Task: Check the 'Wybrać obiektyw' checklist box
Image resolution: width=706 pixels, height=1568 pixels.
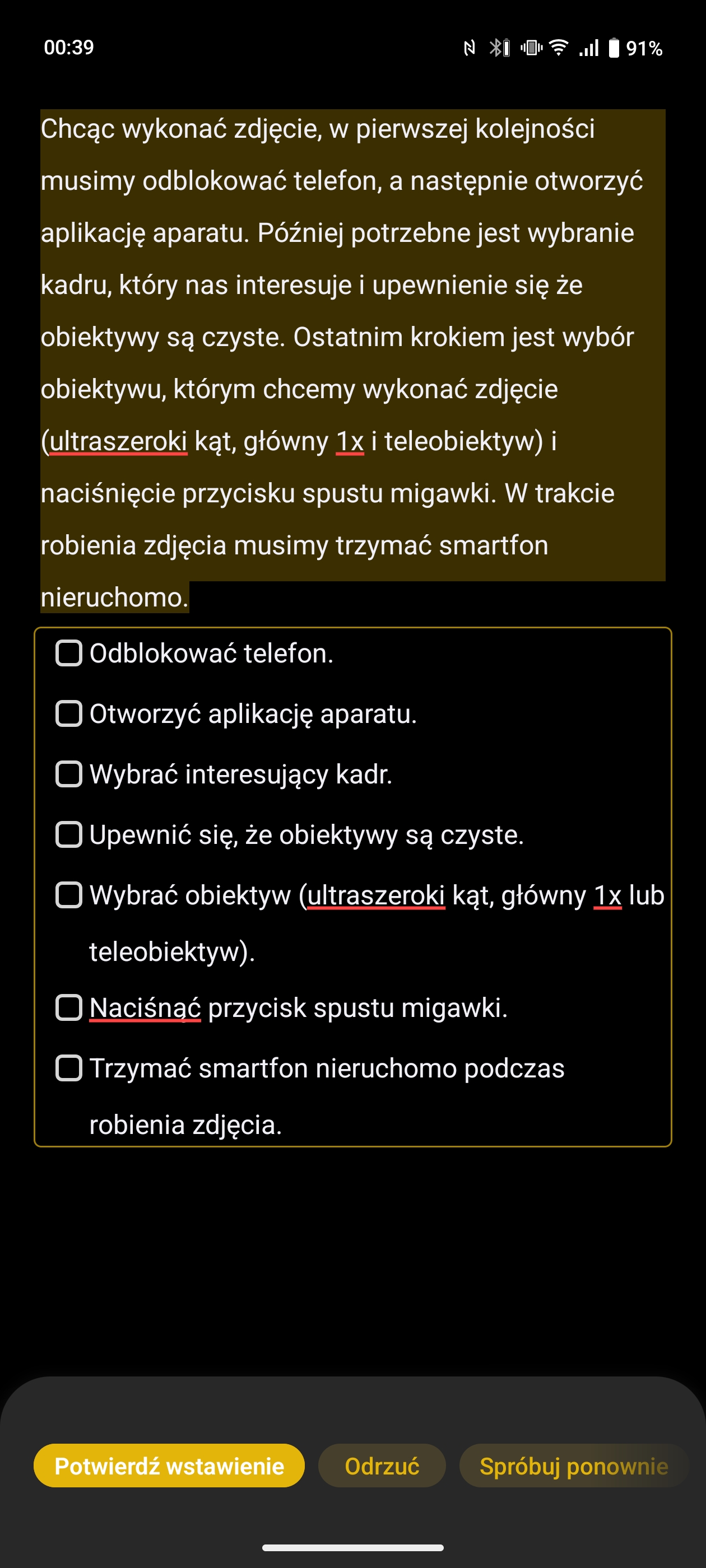Action: (69, 895)
